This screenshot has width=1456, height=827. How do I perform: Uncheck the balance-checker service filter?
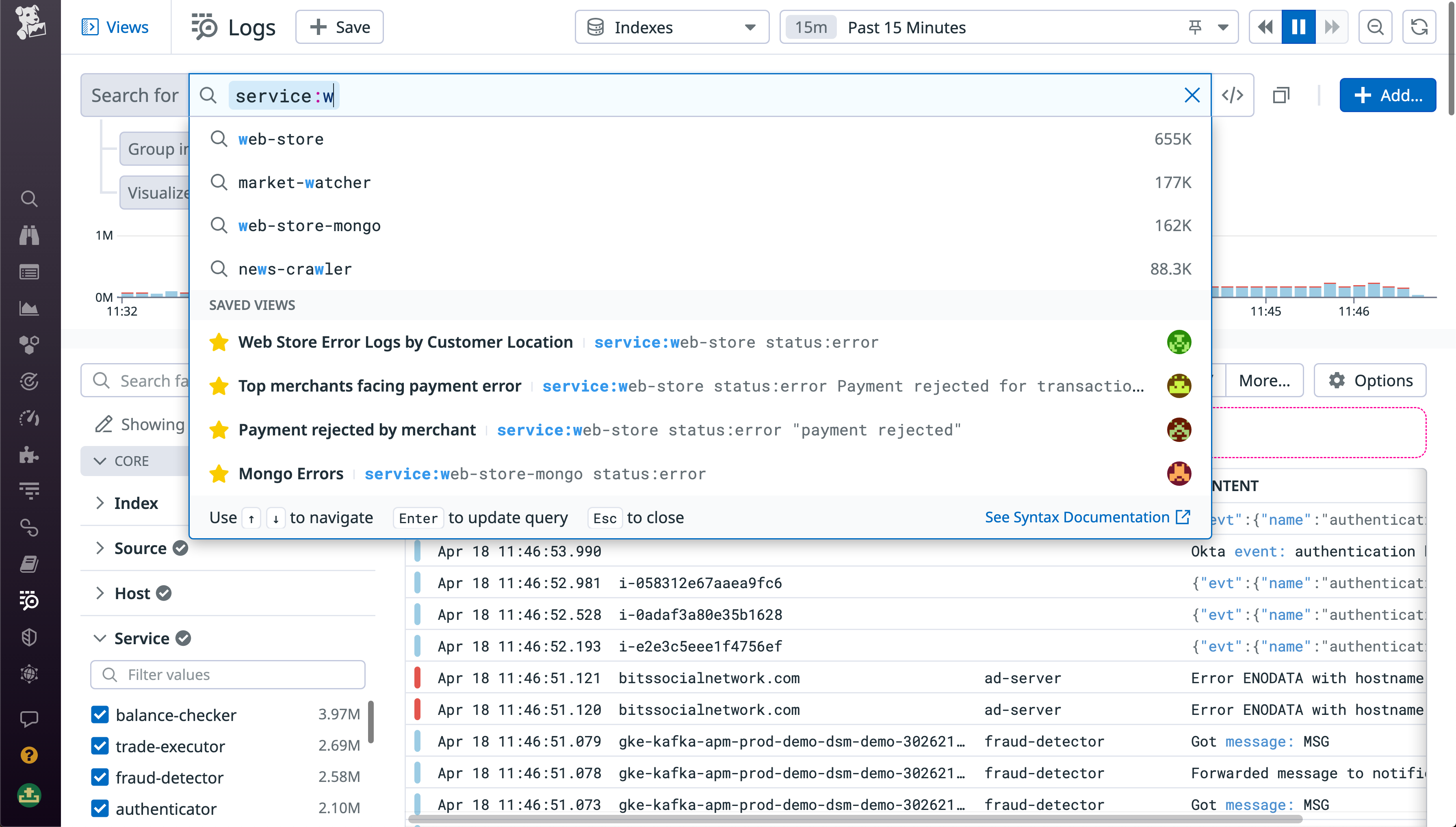[x=100, y=714]
